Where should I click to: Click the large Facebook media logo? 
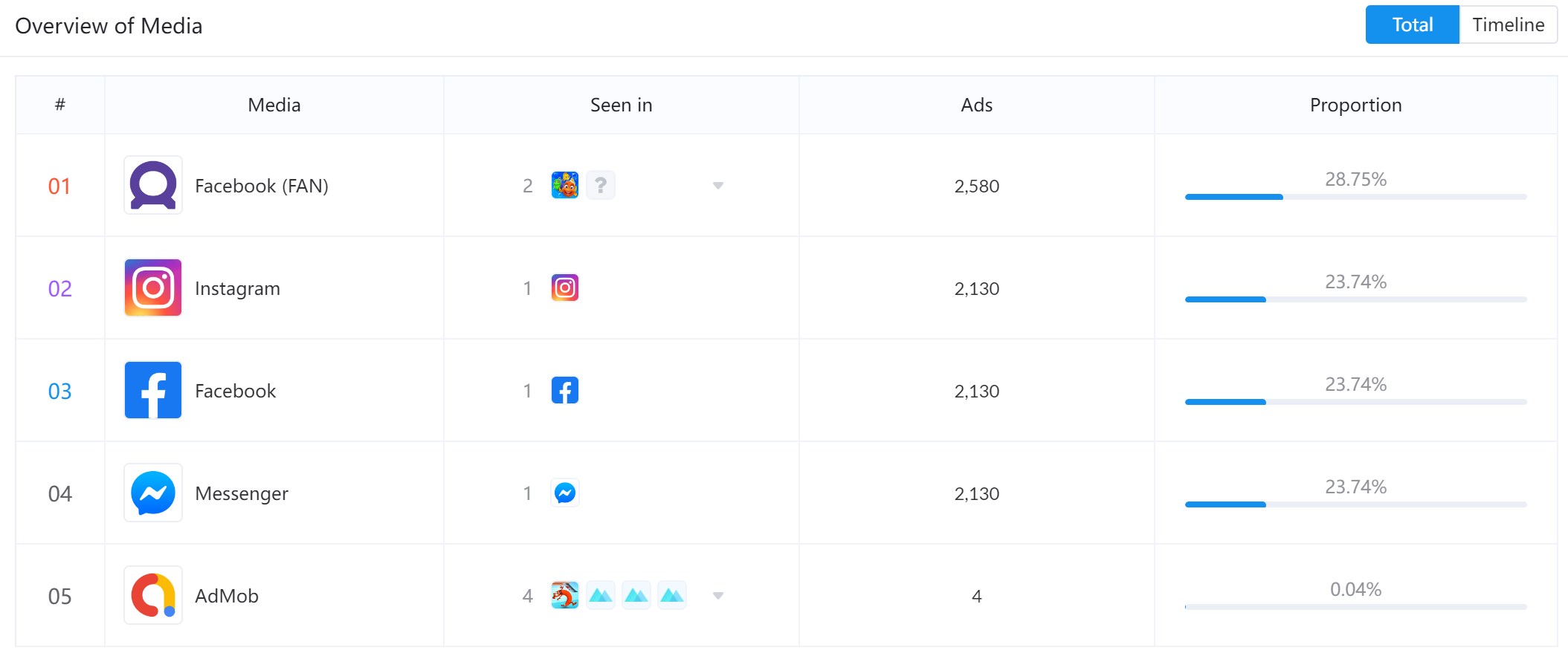pyautogui.click(x=153, y=390)
